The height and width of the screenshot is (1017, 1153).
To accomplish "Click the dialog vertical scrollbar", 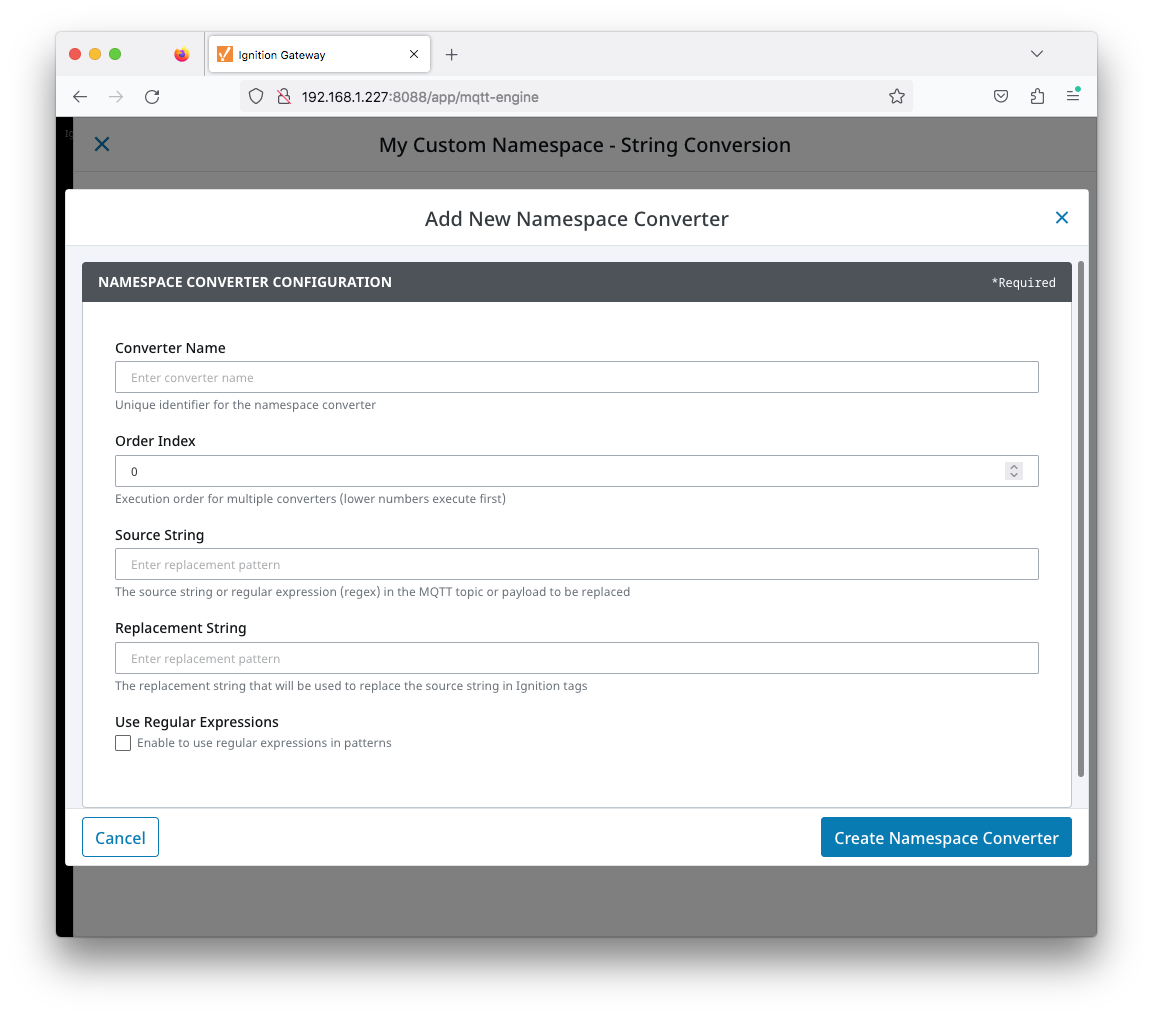I will click(1080, 518).
